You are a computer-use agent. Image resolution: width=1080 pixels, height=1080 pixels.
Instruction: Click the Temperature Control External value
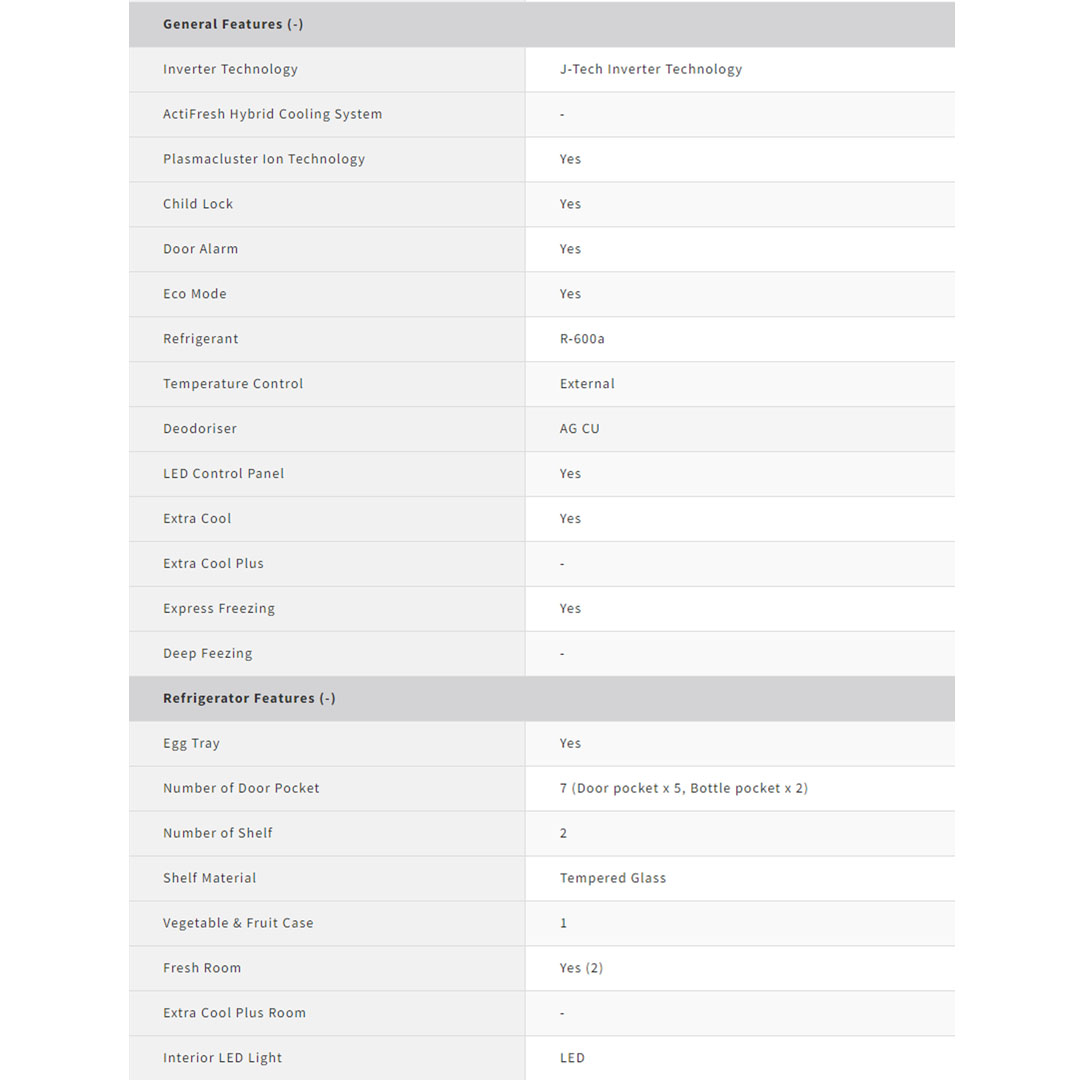(x=587, y=384)
